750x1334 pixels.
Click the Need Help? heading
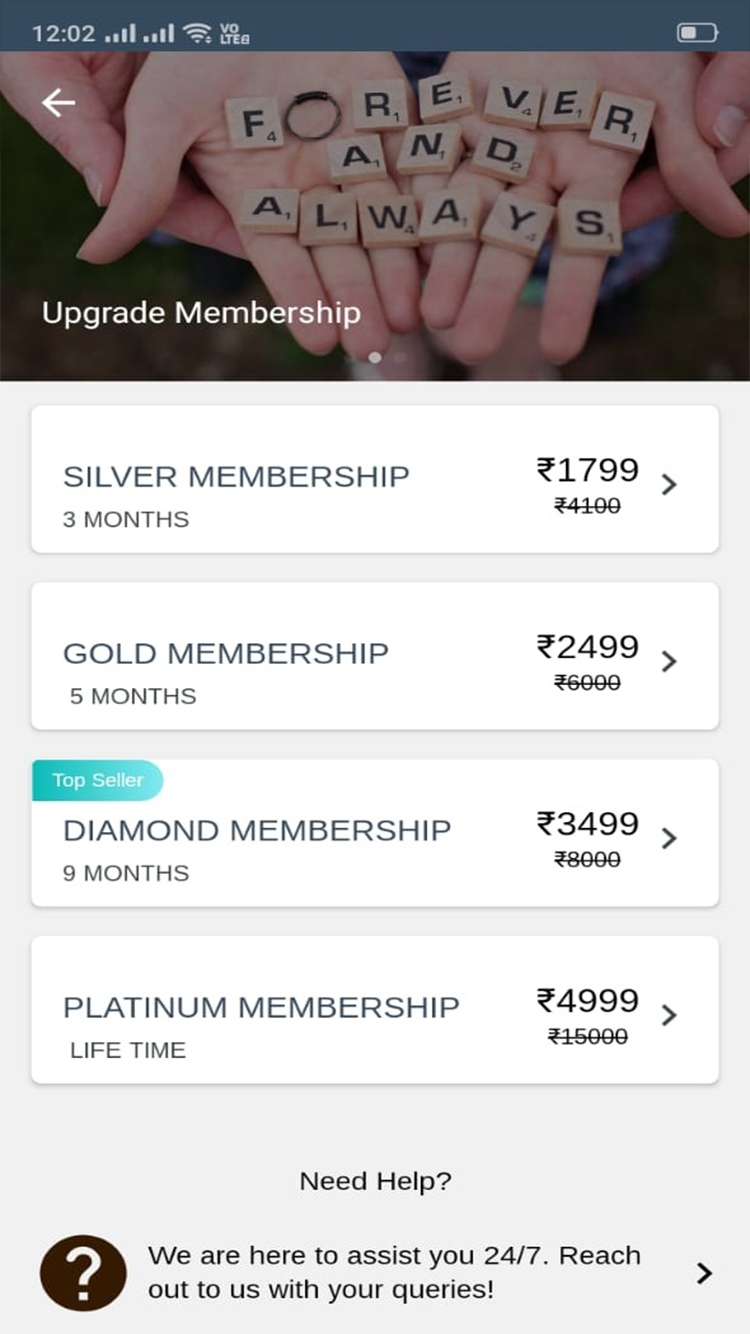(x=375, y=1181)
